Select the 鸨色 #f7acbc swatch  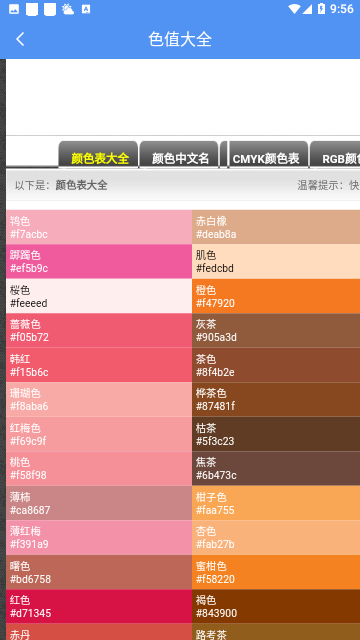pos(99,227)
